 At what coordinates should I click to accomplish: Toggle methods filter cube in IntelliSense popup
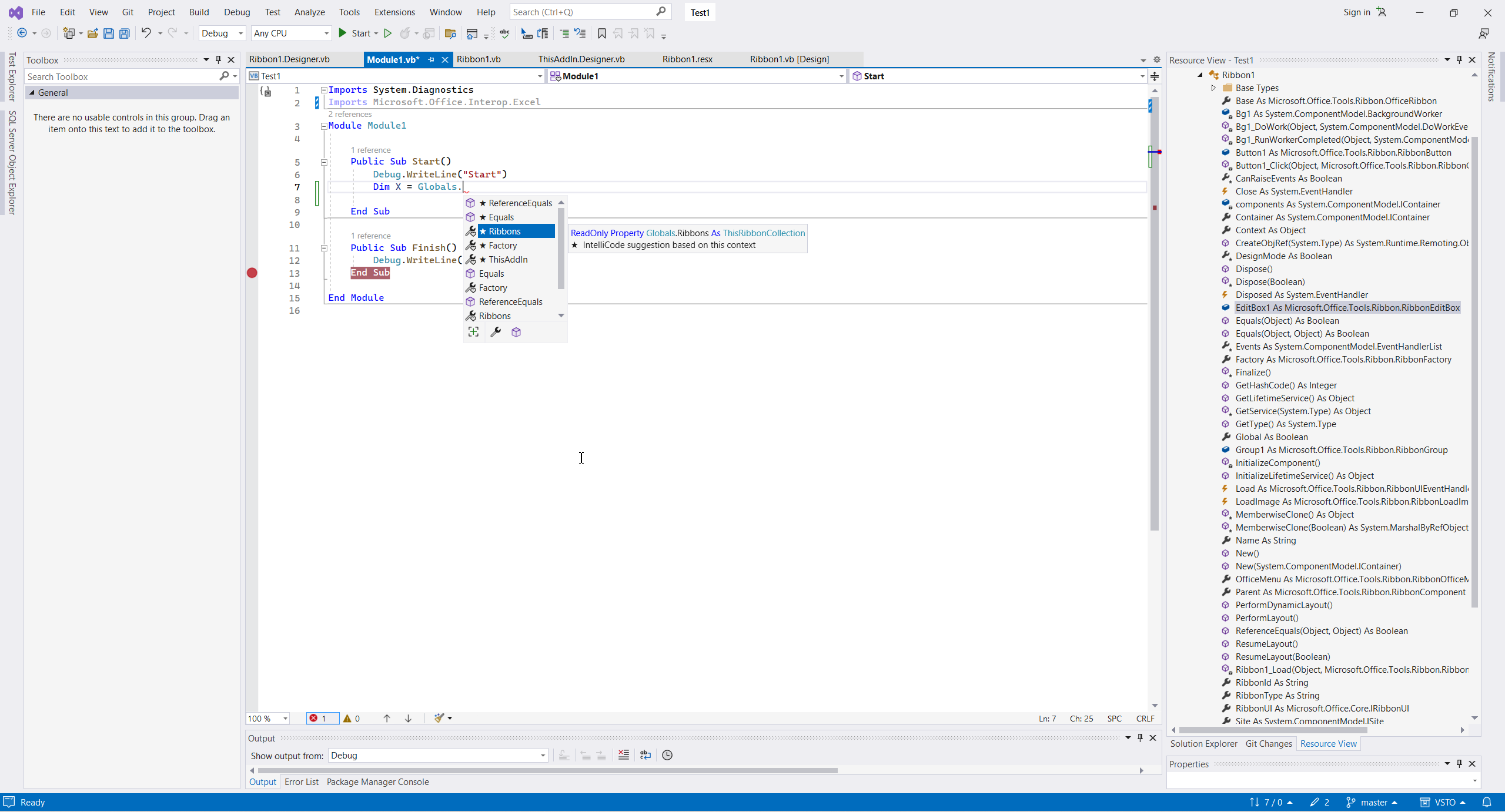tap(516, 332)
